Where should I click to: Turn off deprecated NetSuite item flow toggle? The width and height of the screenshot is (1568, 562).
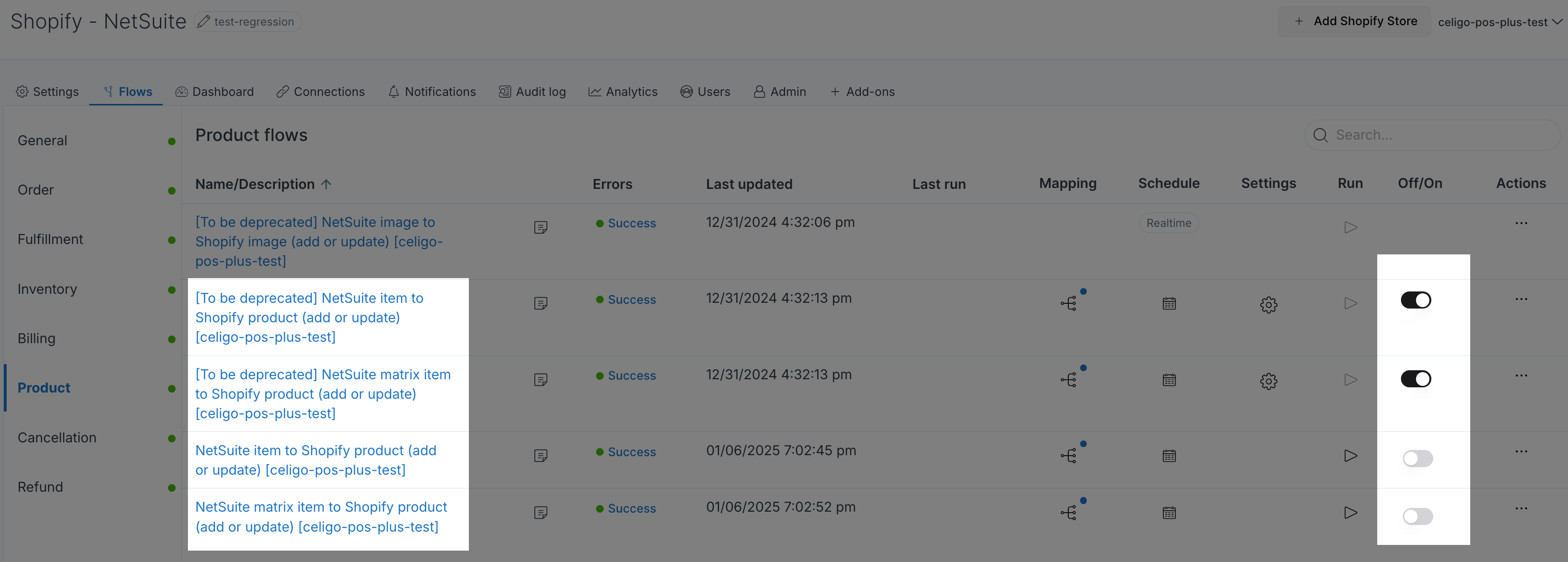click(1416, 300)
